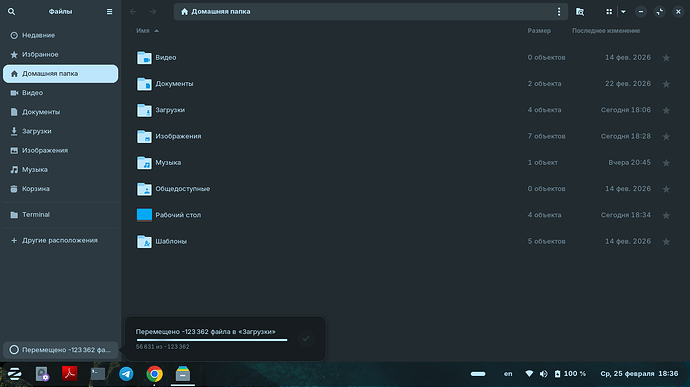Open the Wi-Fi network indicator

coord(529,374)
